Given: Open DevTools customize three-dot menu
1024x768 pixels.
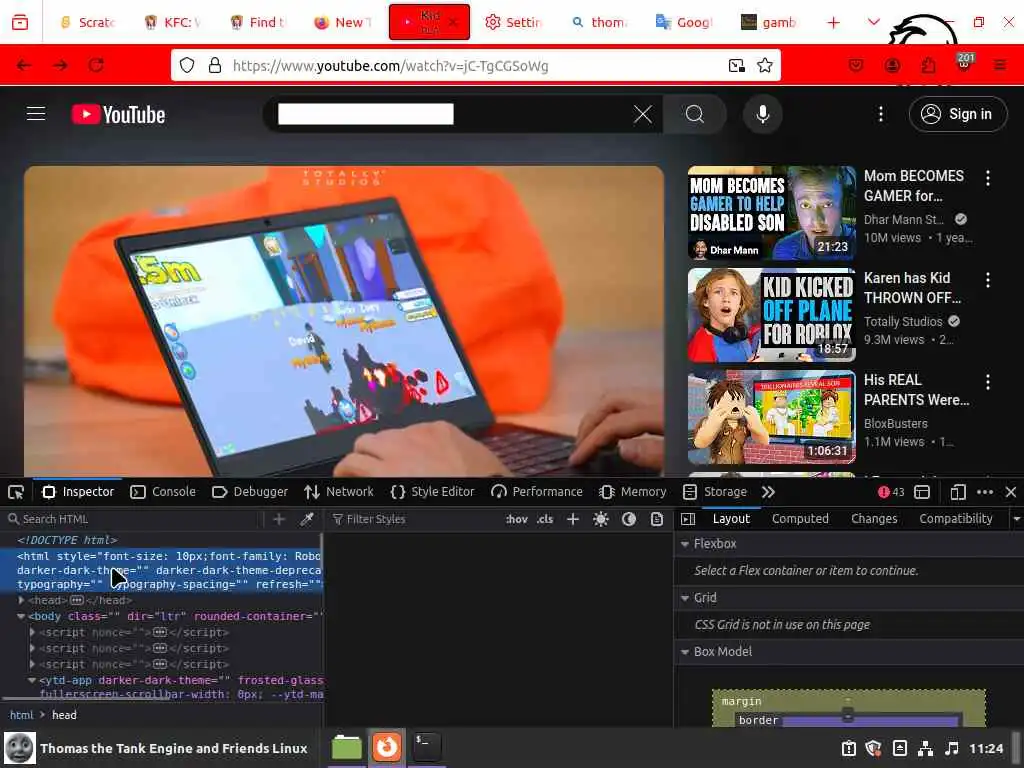Looking at the screenshot, I should (x=985, y=492).
